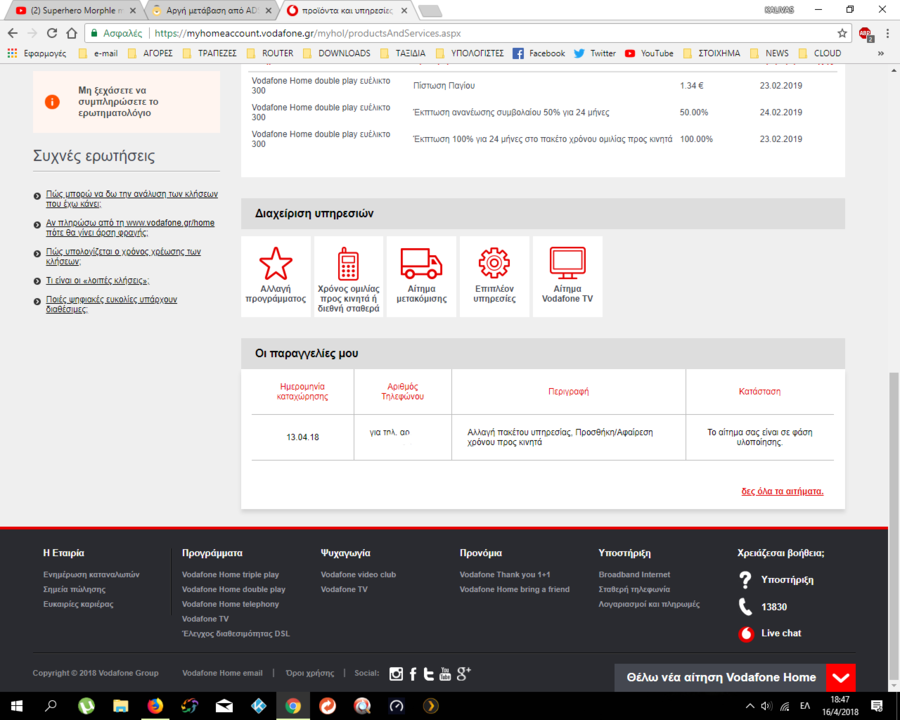Go back with the browser back arrow

13,33
